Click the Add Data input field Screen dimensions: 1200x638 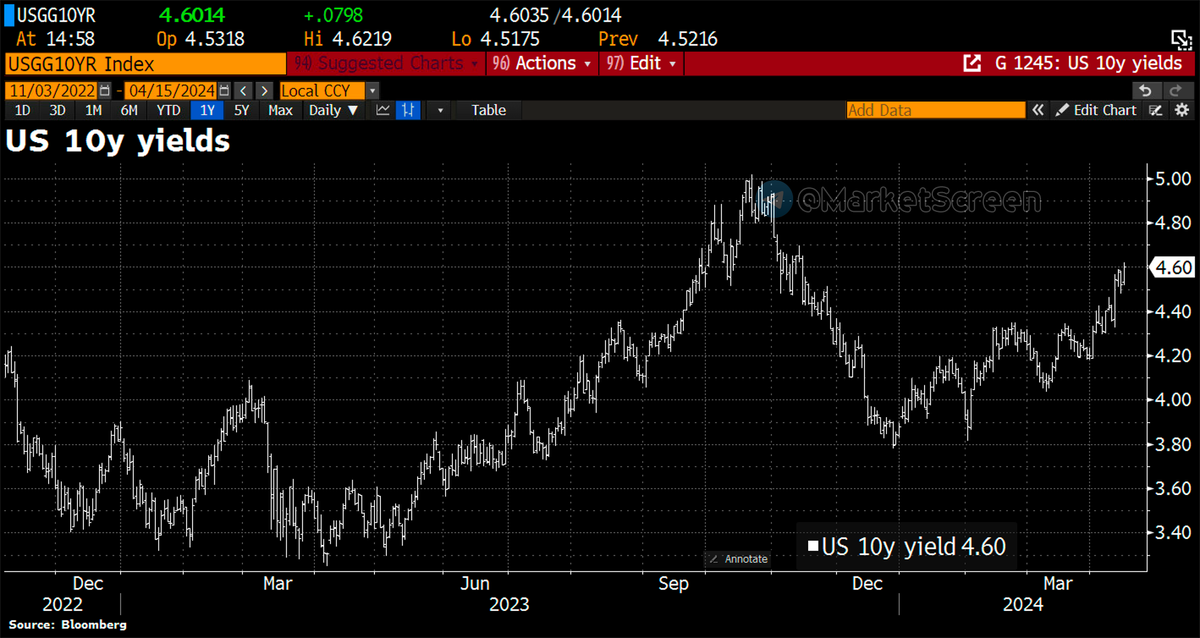click(935, 110)
